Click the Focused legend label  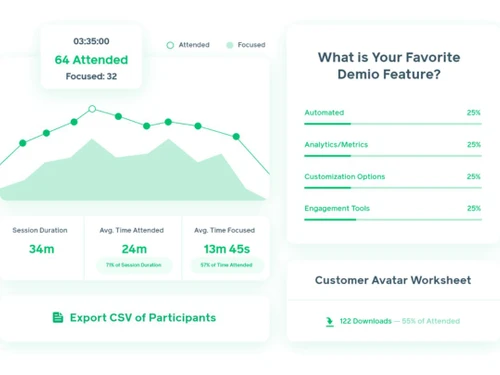[x=251, y=45]
